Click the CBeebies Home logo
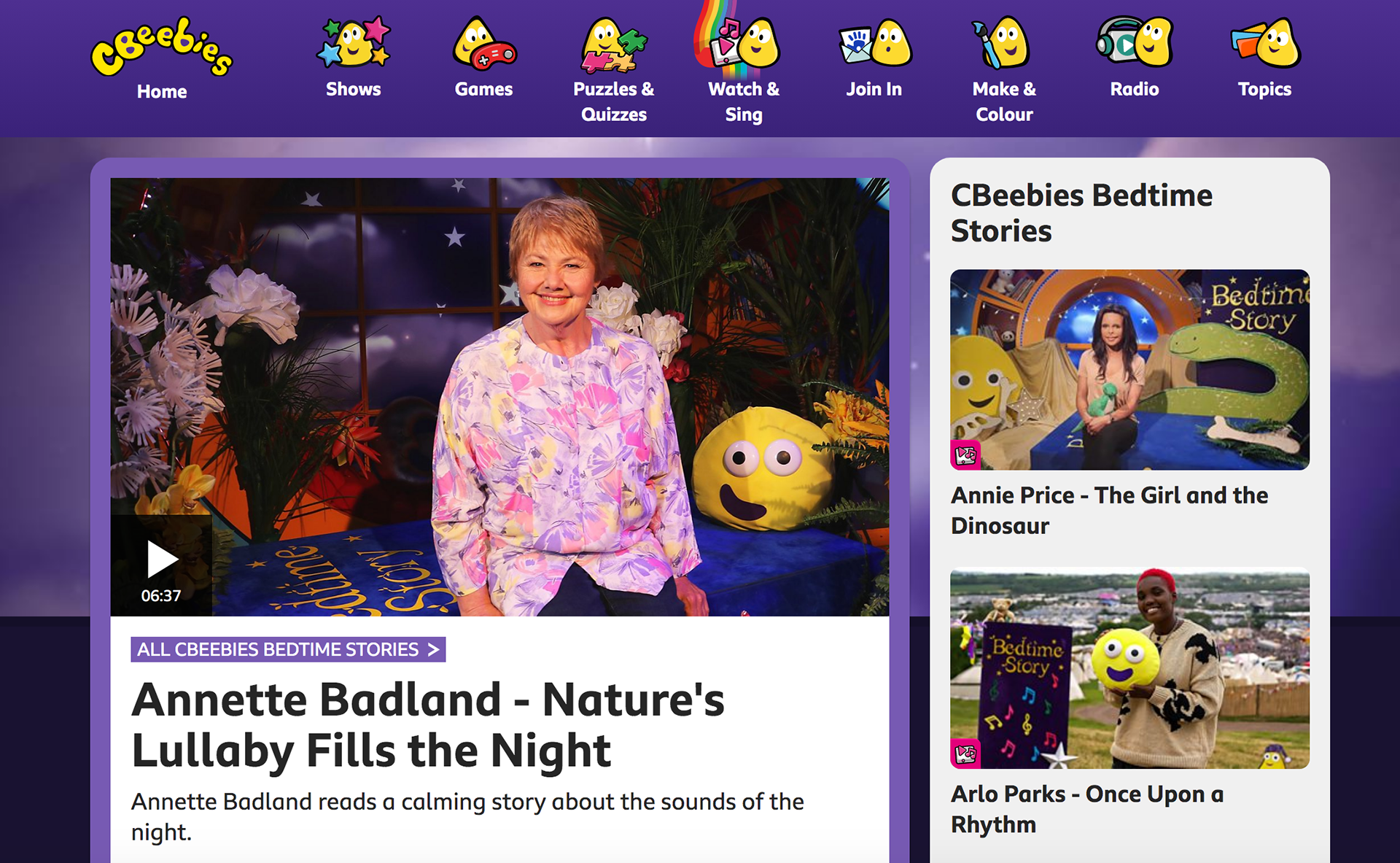Image resolution: width=1400 pixels, height=863 pixels. (x=162, y=47)
